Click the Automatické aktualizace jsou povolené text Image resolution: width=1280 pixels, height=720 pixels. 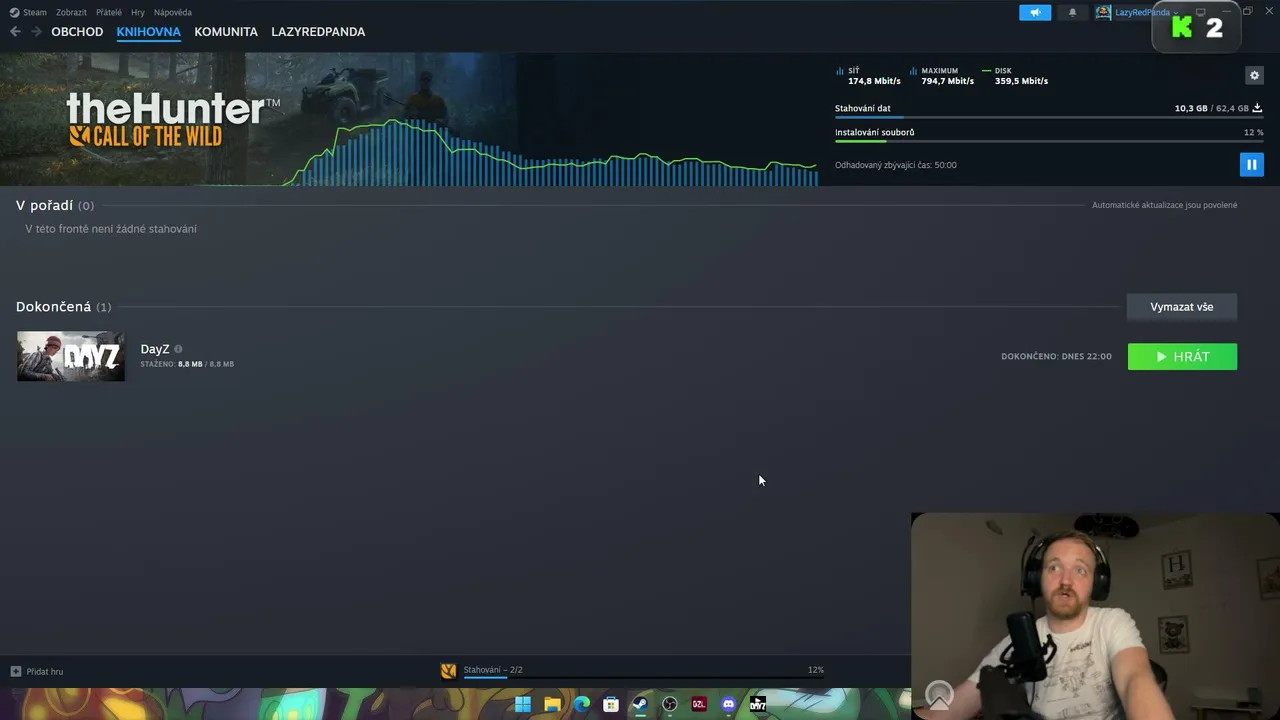1164,205
